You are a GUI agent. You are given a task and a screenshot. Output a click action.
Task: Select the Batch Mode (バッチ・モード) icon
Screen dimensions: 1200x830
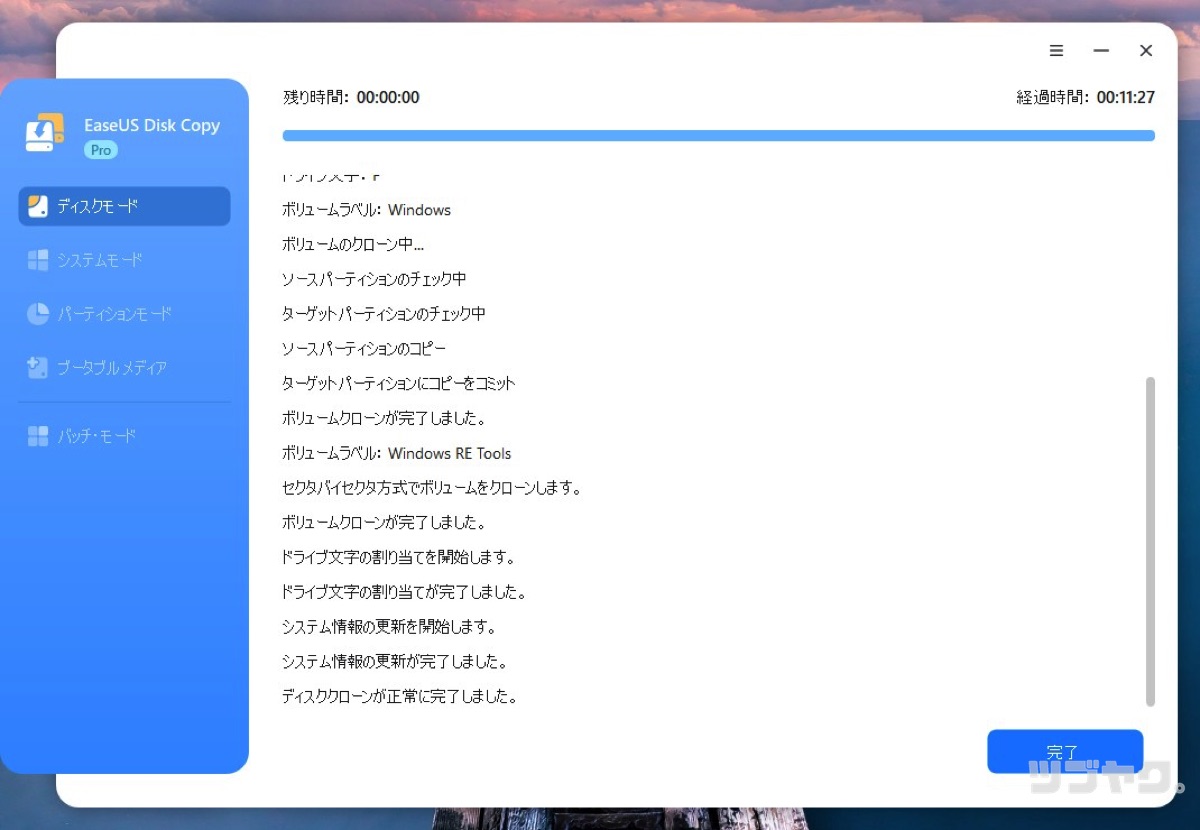tap(38, 436)
